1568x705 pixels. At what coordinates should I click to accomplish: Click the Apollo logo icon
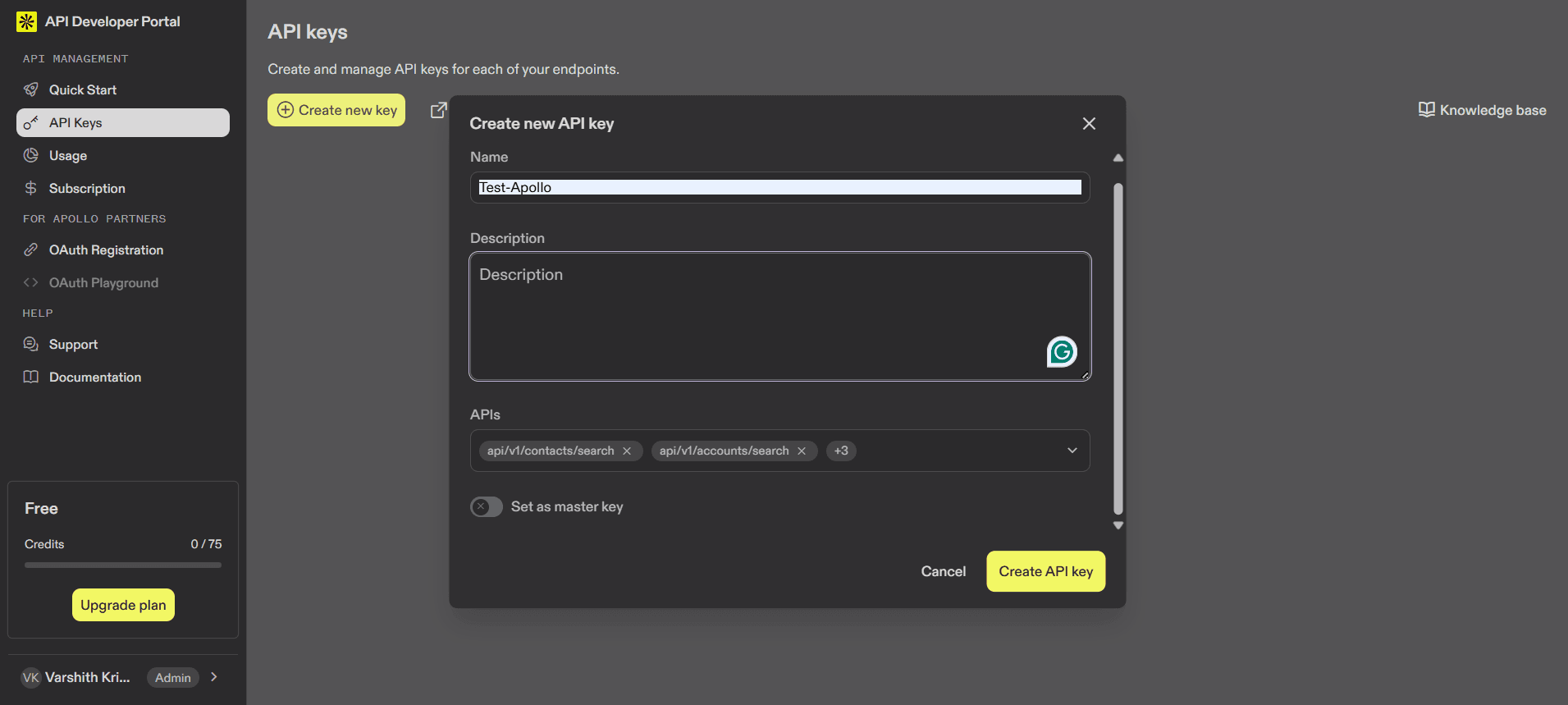tap(26, 21)
